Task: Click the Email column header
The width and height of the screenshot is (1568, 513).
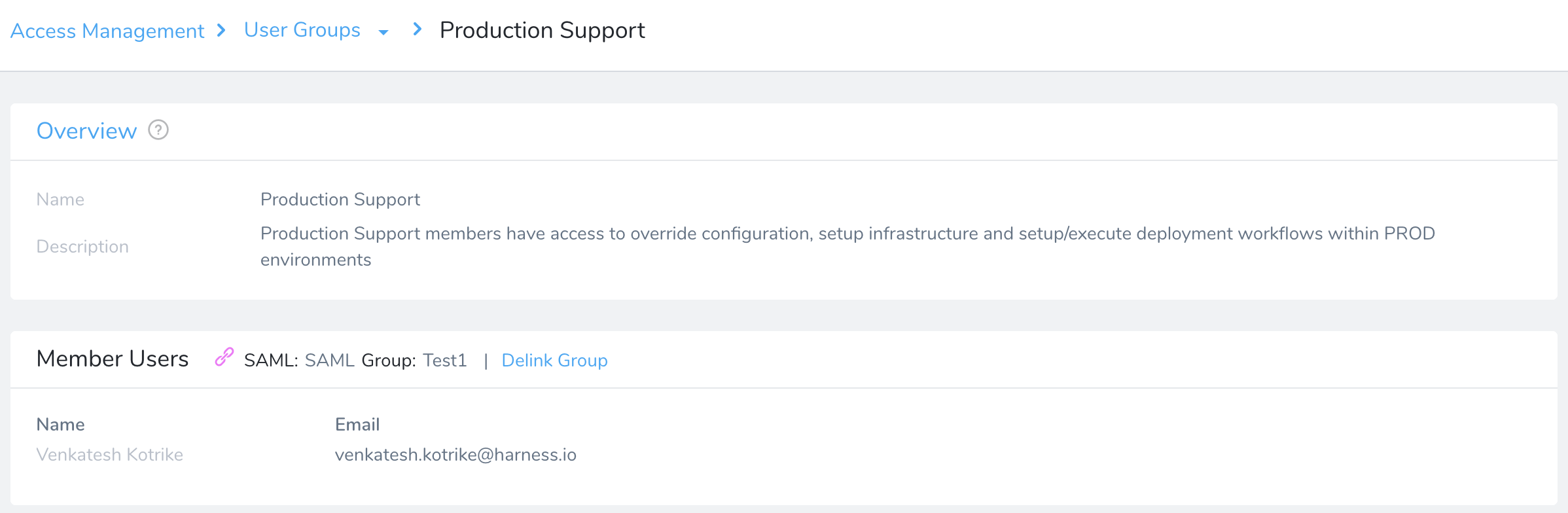Action: [x=357, y=425]
